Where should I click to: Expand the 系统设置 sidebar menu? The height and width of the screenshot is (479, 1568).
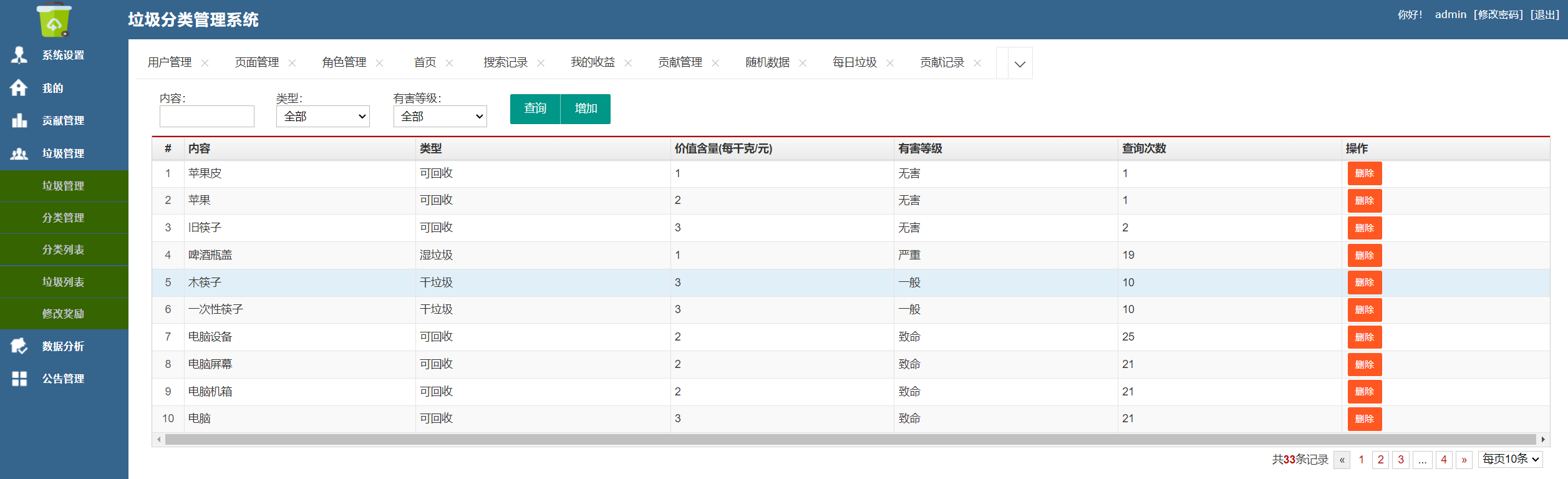[64, 55]
